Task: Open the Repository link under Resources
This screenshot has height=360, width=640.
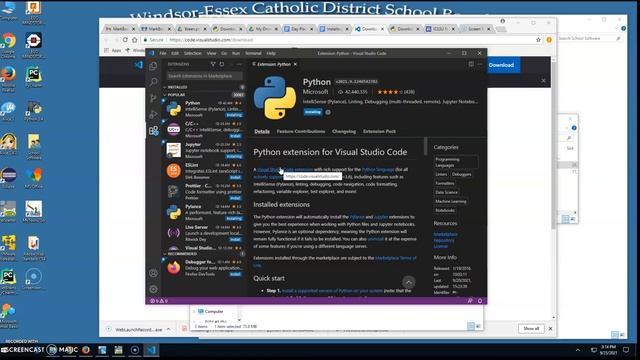Action: [444, 240]
